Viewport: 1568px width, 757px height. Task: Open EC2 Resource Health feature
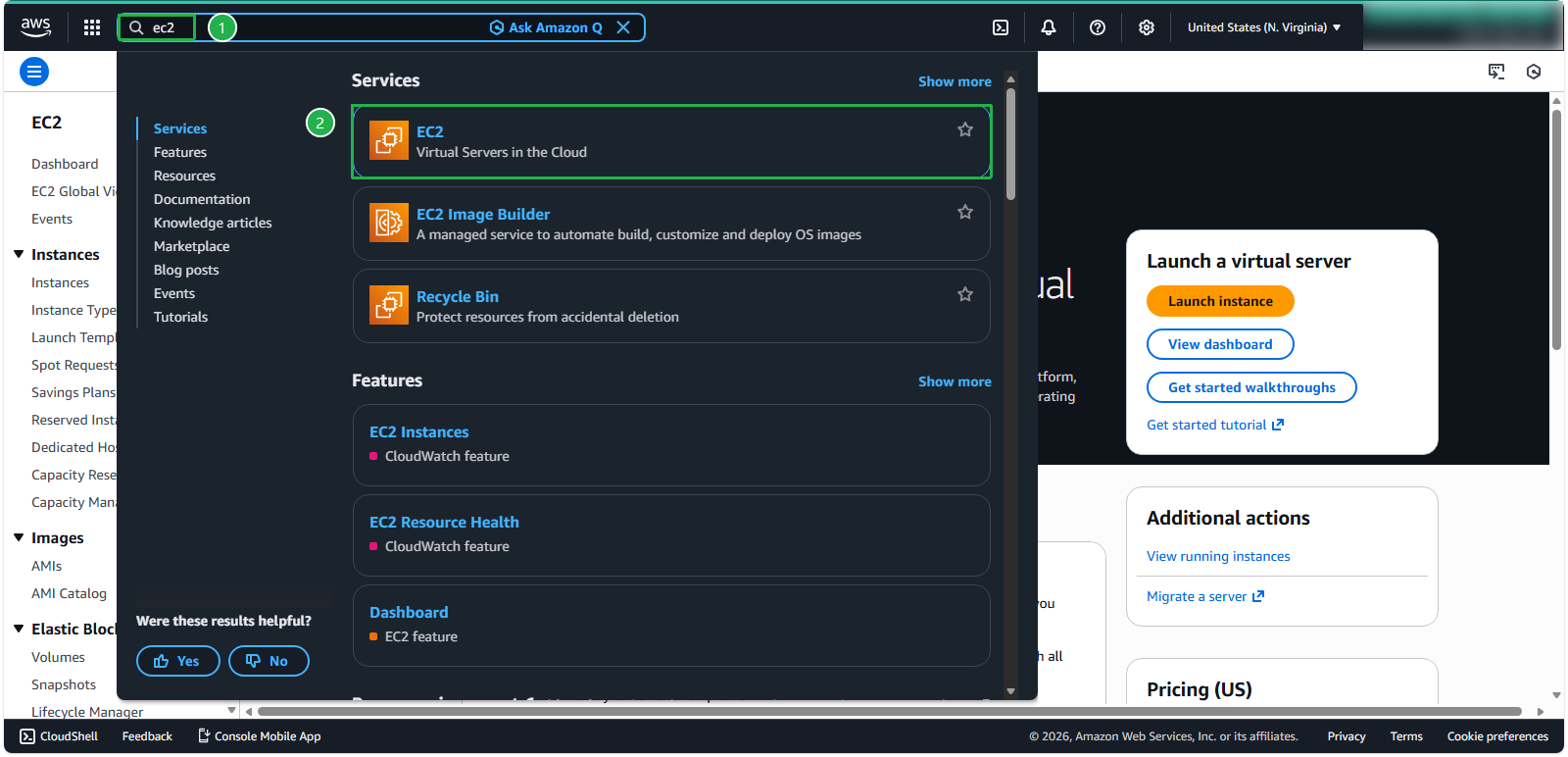(x=671, y=535)
